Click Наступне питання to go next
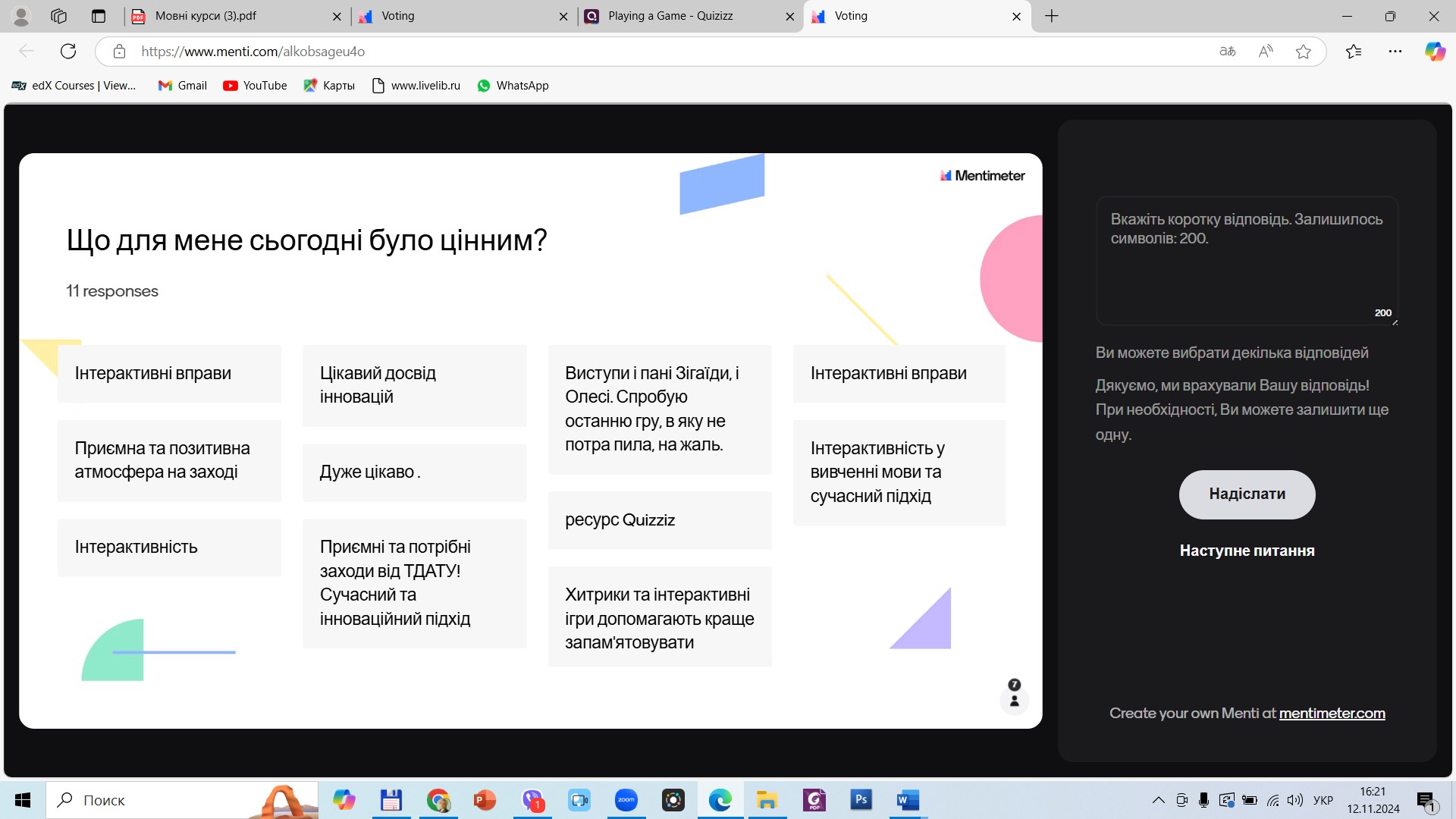The height and width of the screenshot is (819, 1456). tap(1247, 551)
